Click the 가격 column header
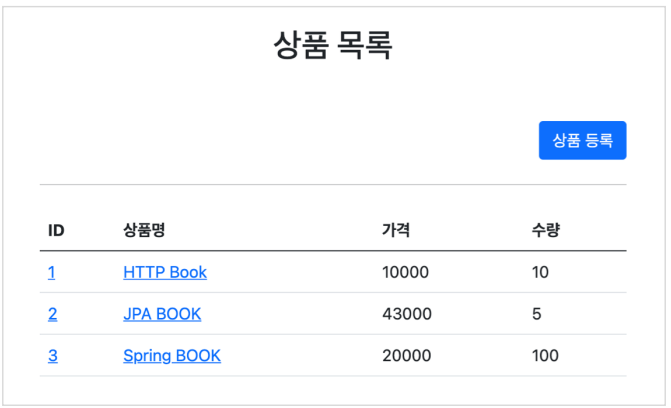 pos(396,230)
